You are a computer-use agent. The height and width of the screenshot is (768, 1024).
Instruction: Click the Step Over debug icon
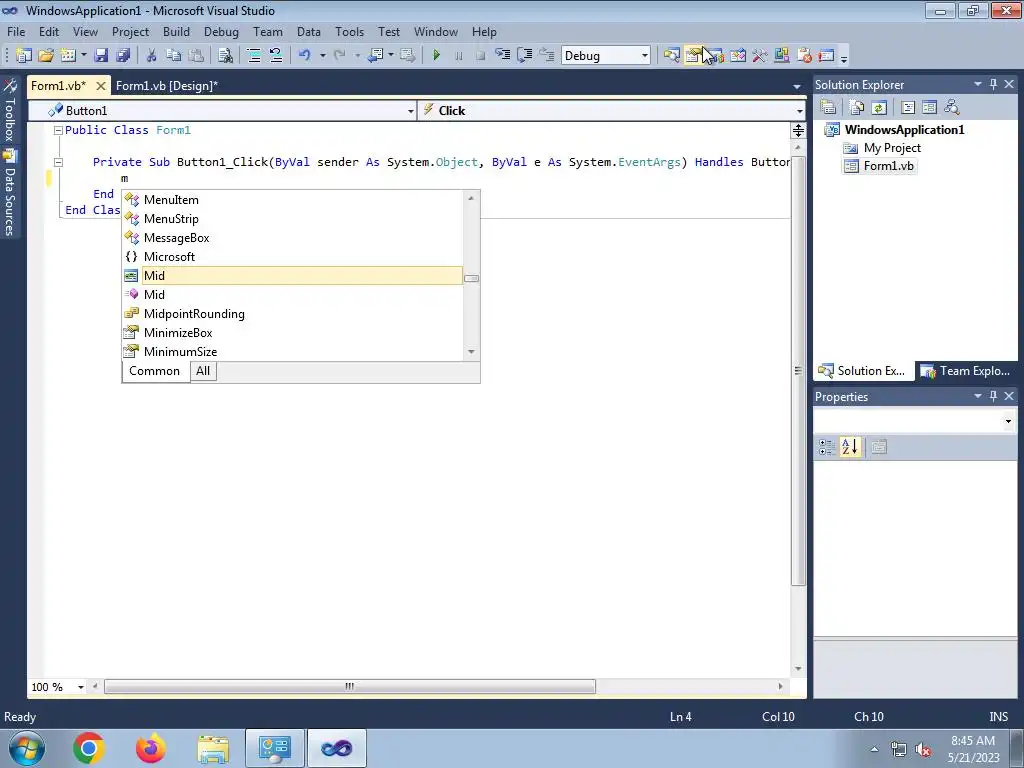tap(524, 56)
